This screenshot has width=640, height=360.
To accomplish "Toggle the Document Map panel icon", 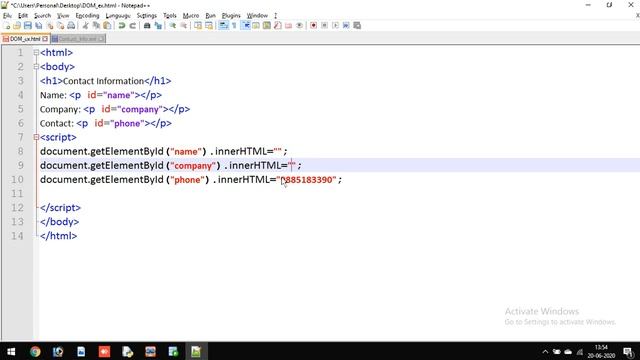I will tap(267, 26).
